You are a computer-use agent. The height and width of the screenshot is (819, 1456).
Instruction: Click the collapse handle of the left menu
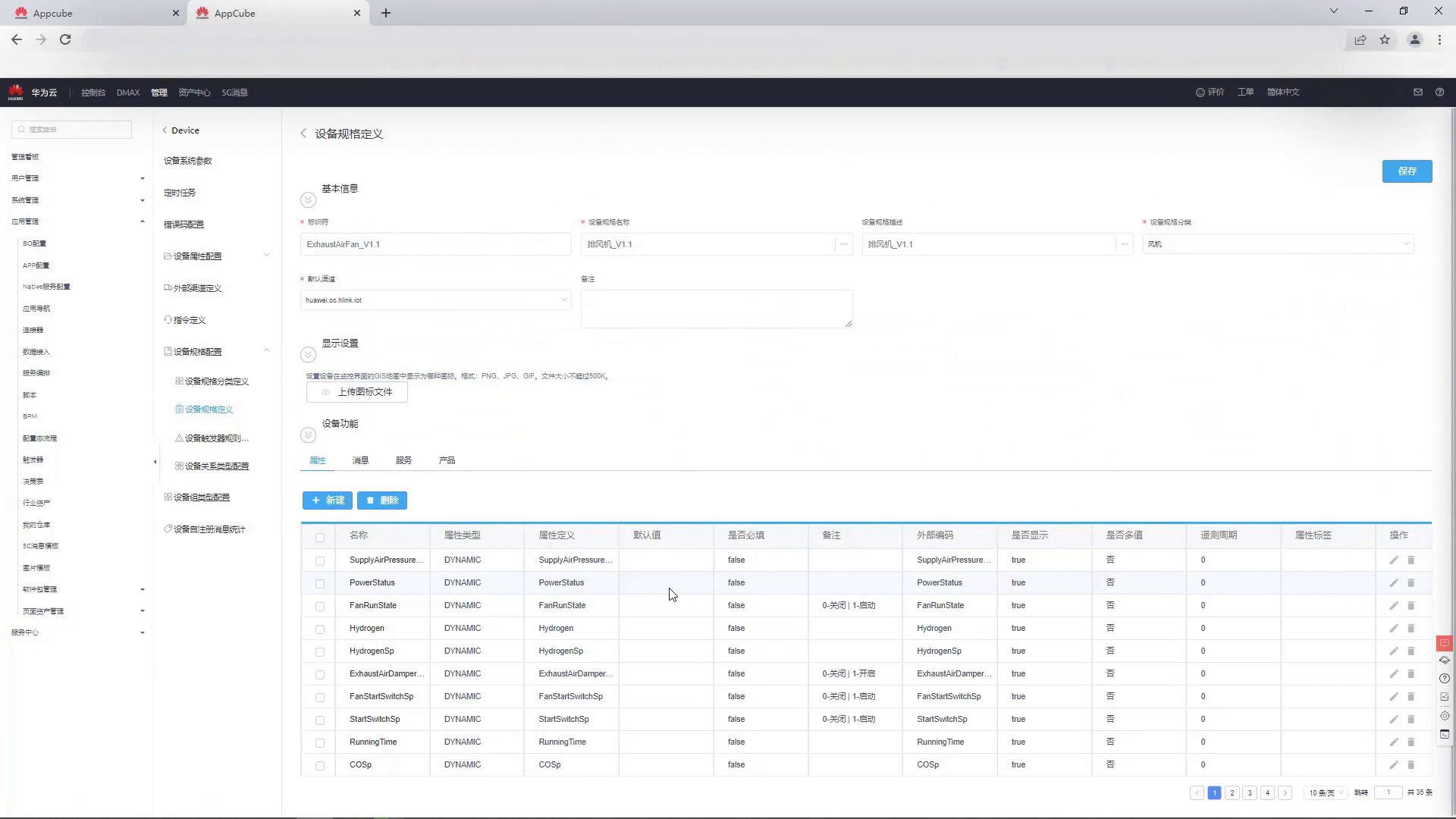(155, 462)
